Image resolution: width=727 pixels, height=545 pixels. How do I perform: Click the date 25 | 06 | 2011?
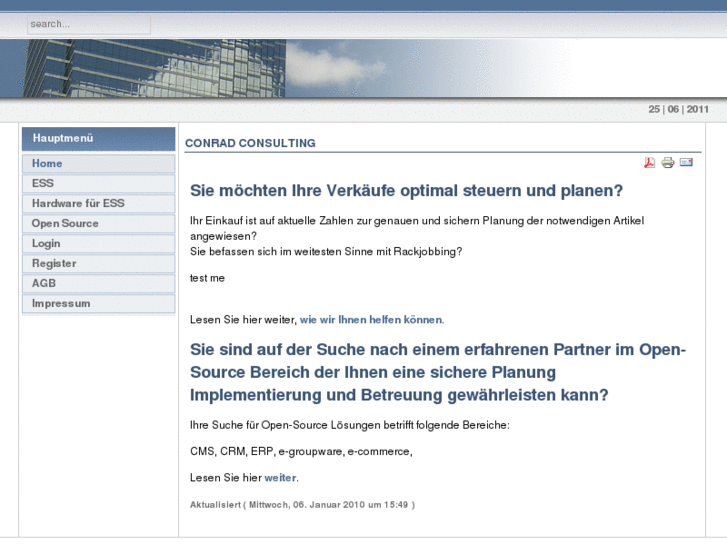coord(678,109)
